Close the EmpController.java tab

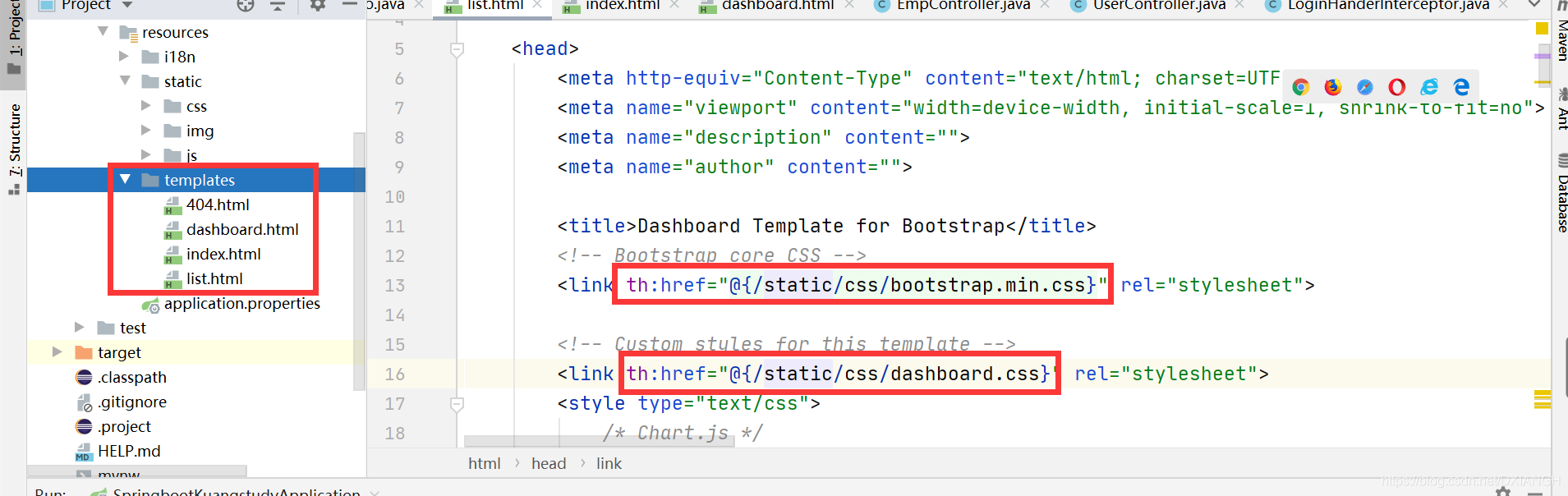tap(1045, 5)
